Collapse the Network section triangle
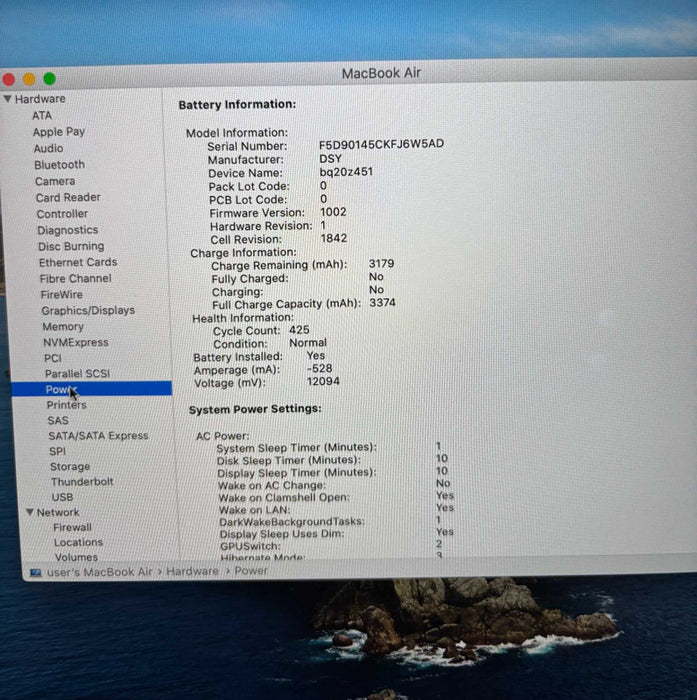The width and height of the screenshot is (697, 700). (x=30, y=512)
